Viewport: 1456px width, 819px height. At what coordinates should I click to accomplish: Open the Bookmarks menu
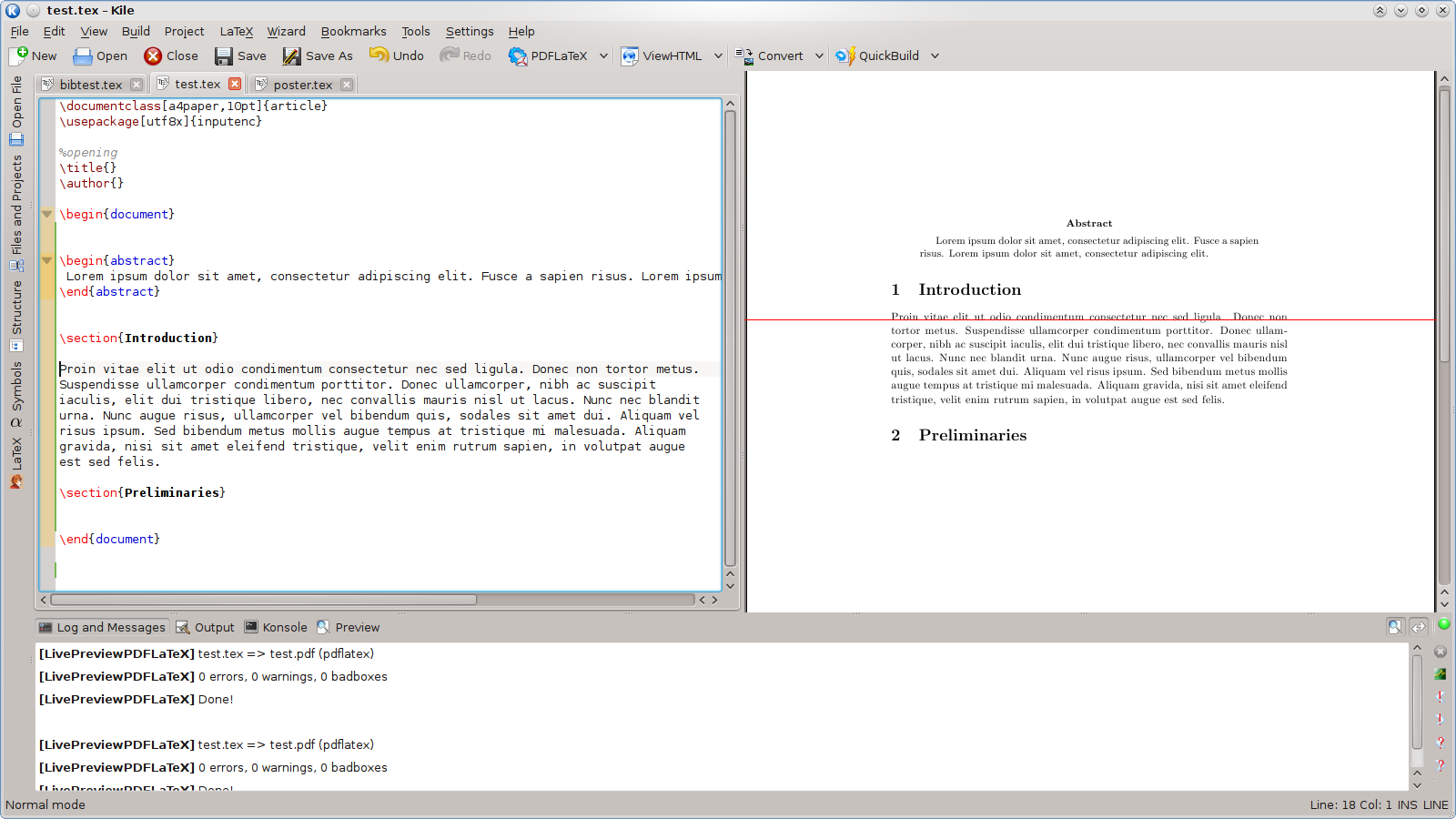pos(353,31)
